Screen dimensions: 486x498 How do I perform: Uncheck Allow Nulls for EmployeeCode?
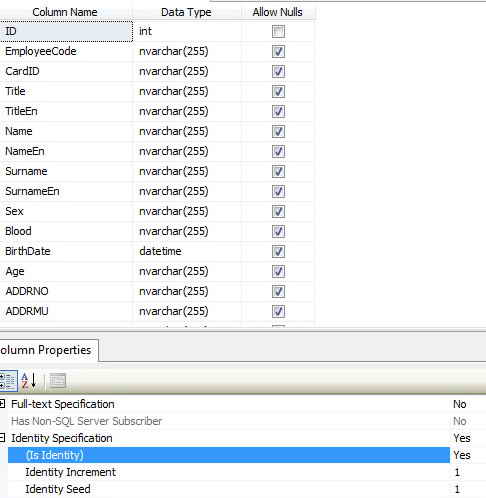pos(278,52)
